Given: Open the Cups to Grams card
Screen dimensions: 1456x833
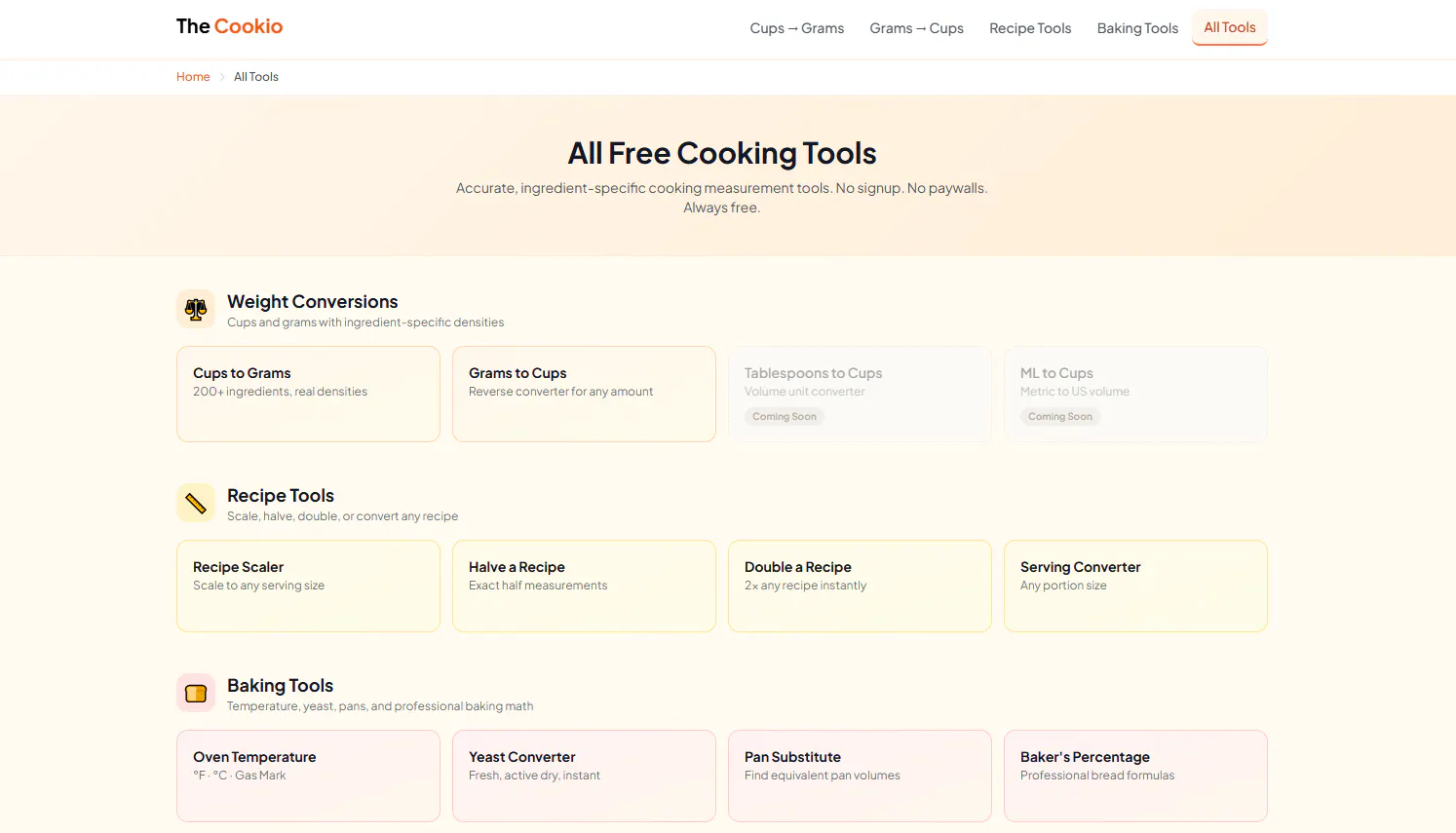Looking at the screenshot, I should [308, 394].
